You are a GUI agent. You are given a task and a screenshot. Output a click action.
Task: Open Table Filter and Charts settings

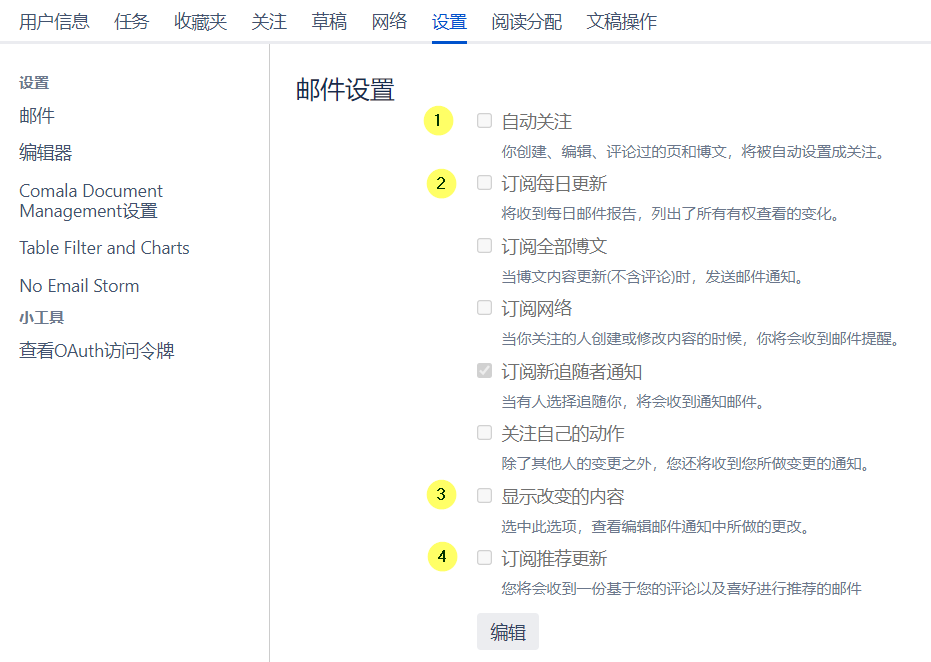tap(104, 248)
